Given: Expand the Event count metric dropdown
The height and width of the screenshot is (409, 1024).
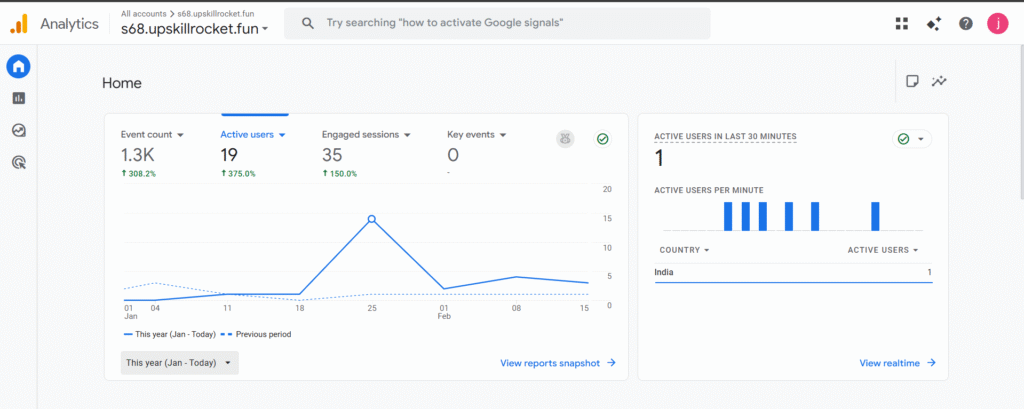Looking at the screenshot, I should point(180,135).
